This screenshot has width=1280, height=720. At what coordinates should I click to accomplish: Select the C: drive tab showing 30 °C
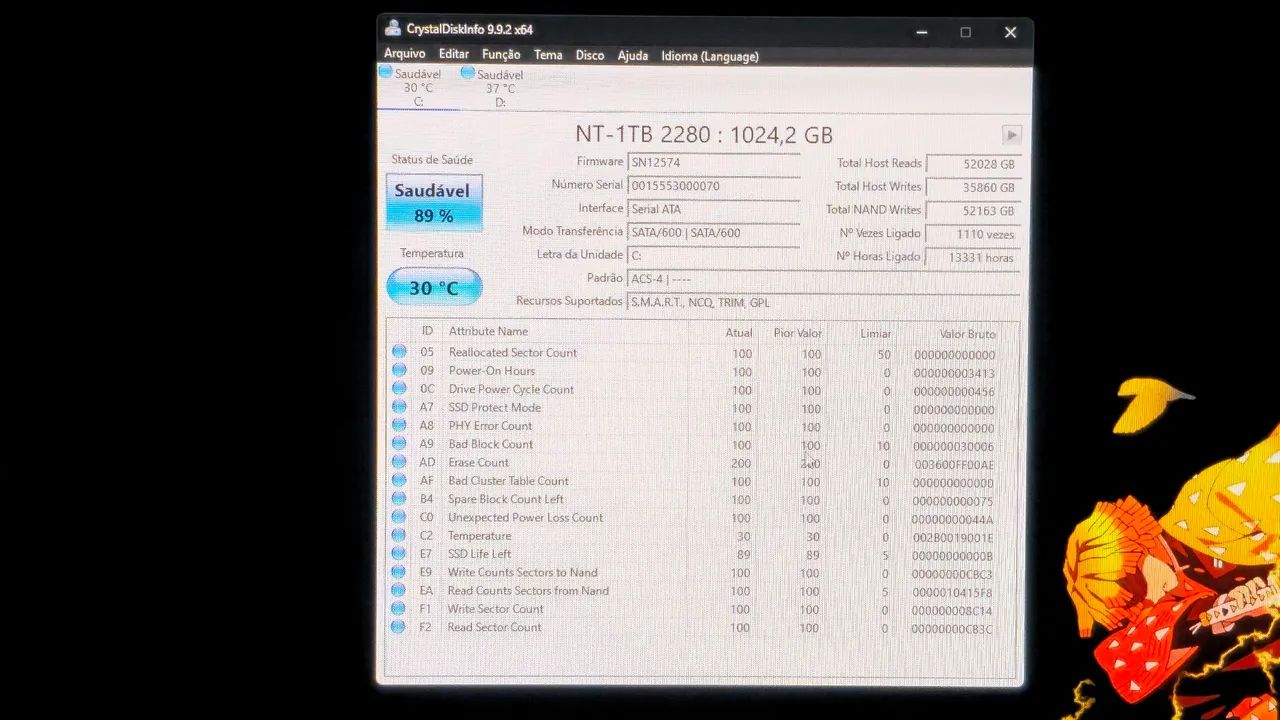click(418, 87)
